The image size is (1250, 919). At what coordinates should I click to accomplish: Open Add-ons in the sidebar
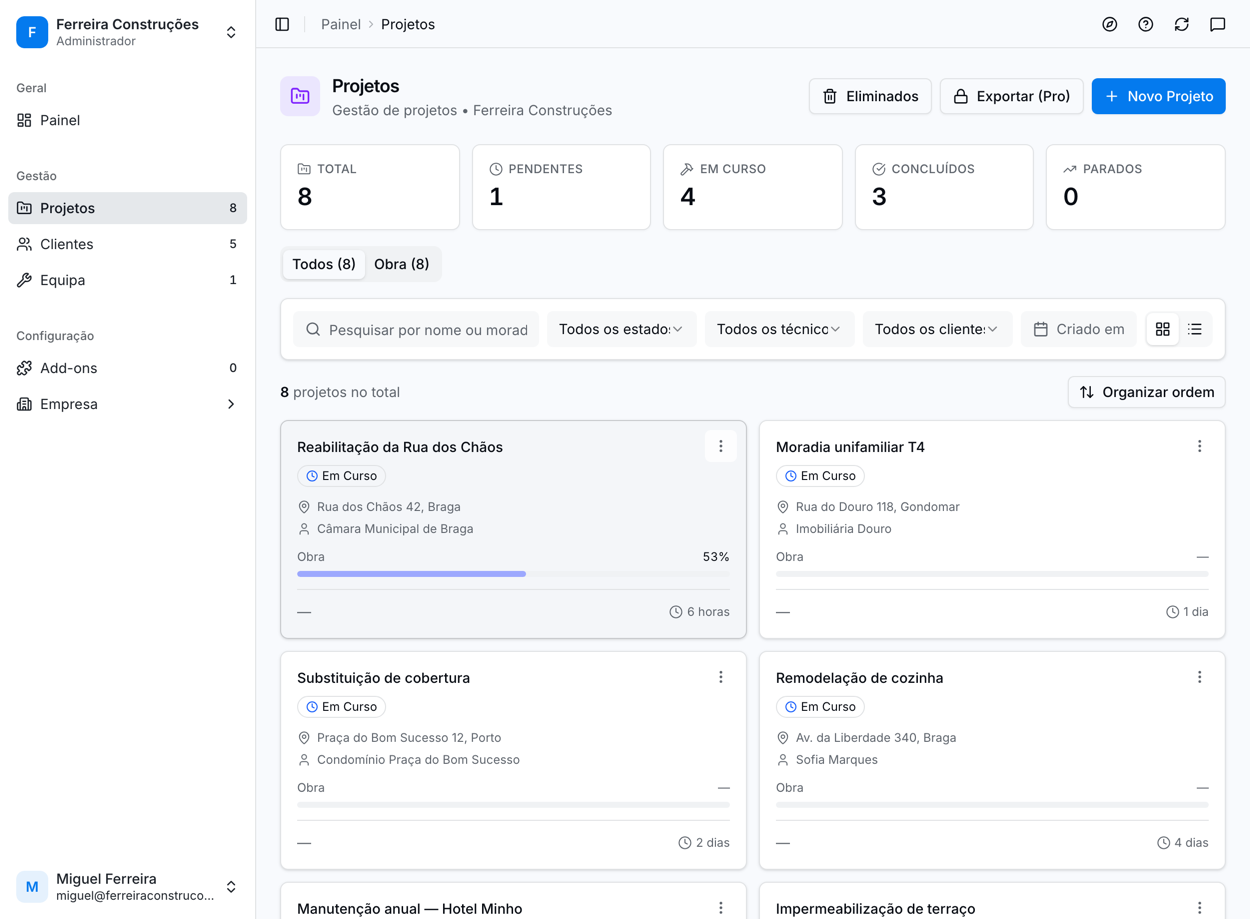point(127,368)
